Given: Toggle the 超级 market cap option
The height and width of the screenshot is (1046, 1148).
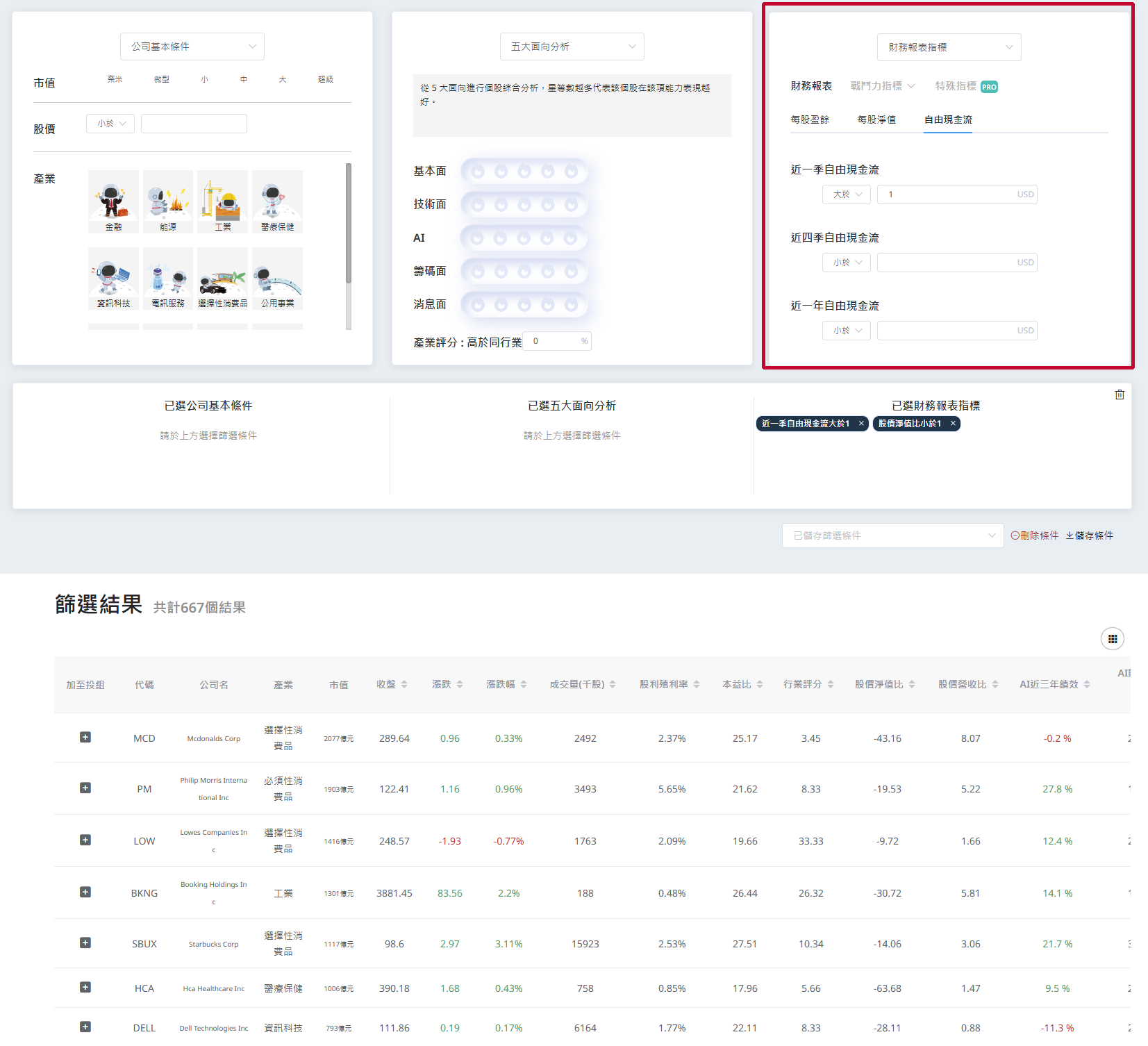Looking at the screenshot, I should pyautogui.click(x=326, y=79).
